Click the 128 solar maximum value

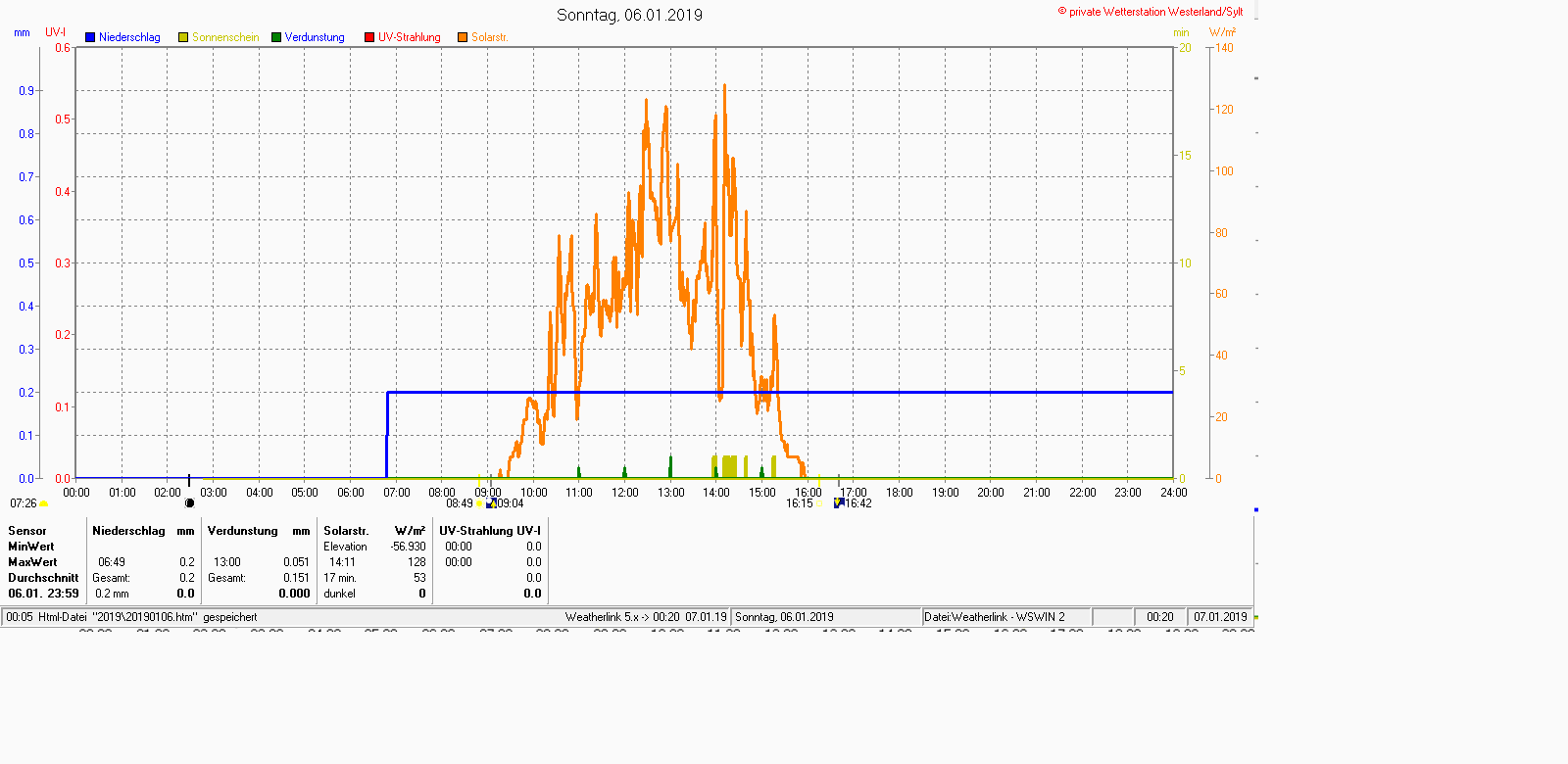[416, 562]
